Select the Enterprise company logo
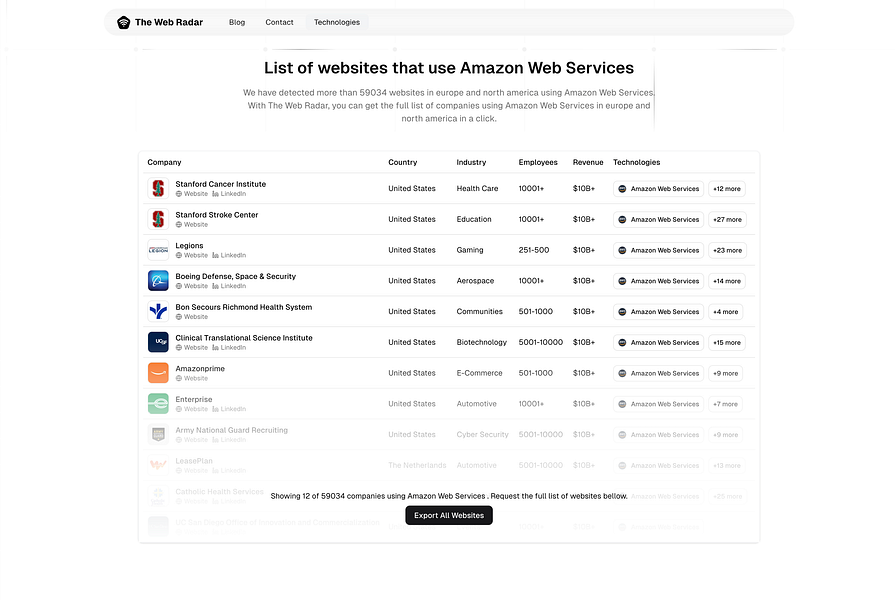Screen dimensions: 895x600 coord(157,403)
